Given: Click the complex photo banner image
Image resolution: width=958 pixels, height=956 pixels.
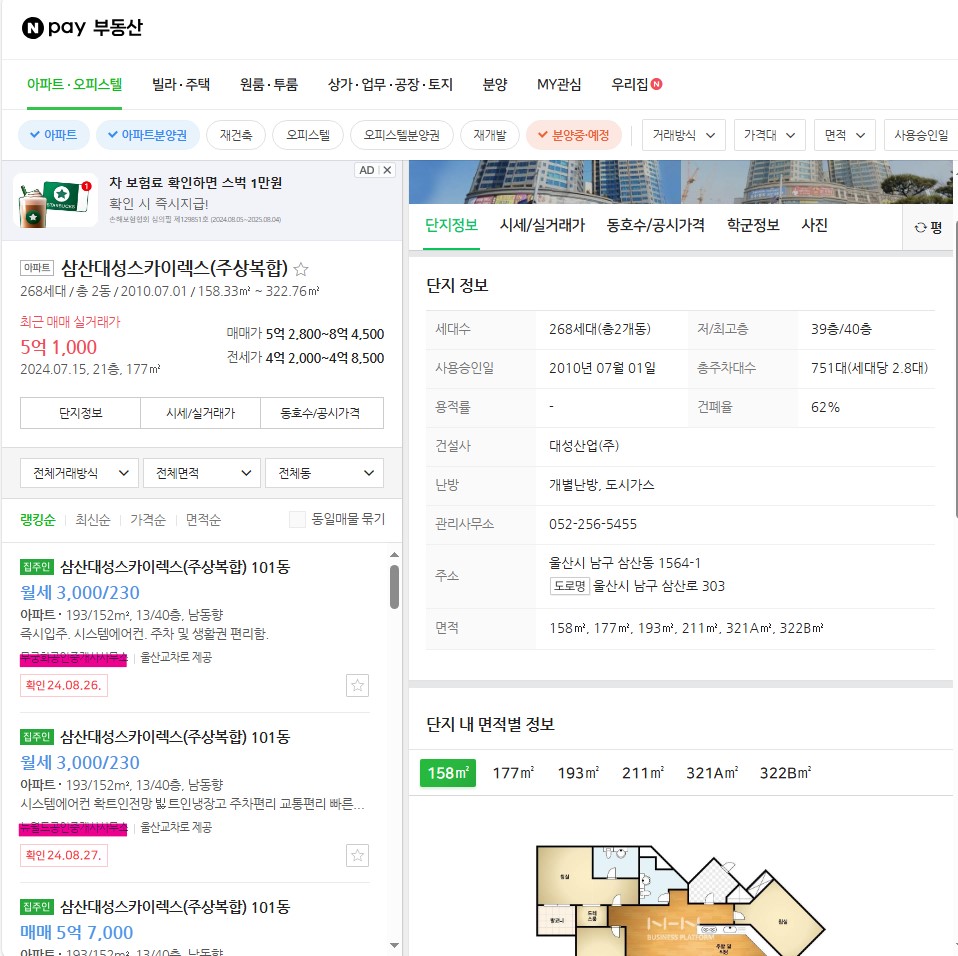Looking at the screenshot, I should (x=681, y=182).
